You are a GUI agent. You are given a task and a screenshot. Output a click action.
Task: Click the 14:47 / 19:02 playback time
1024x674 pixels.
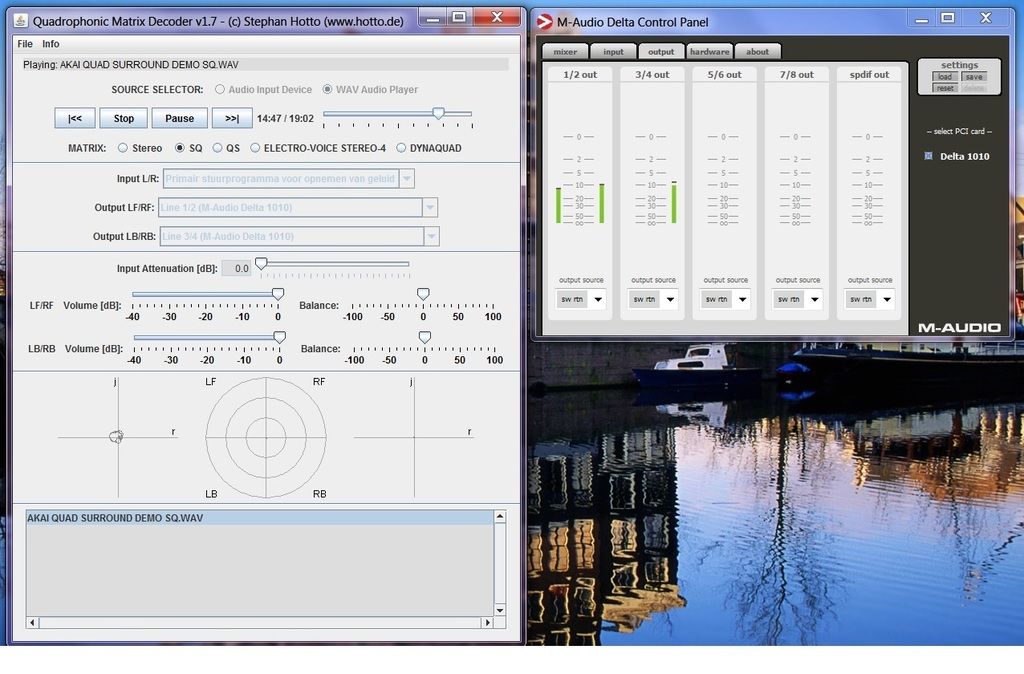point(285,118)
